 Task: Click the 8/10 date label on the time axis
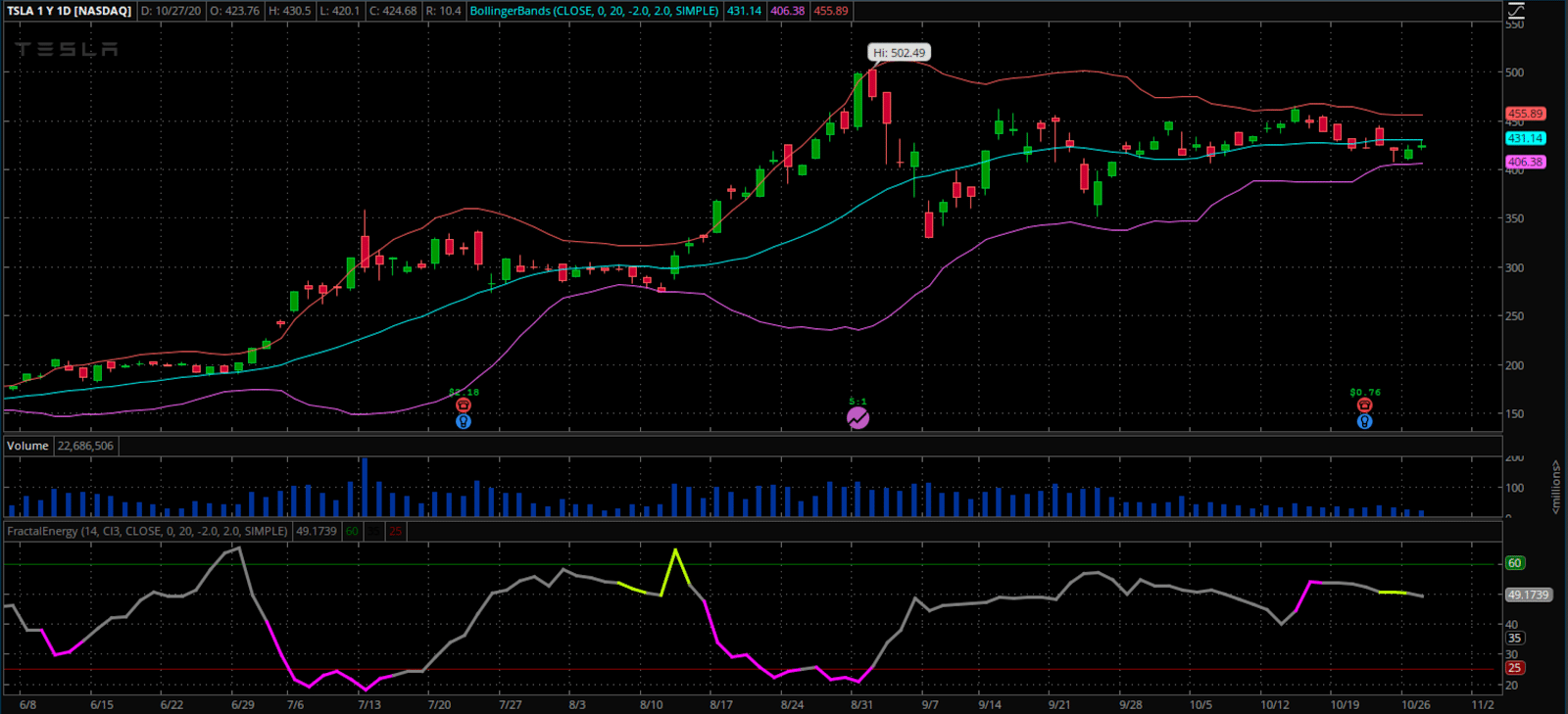651,704
